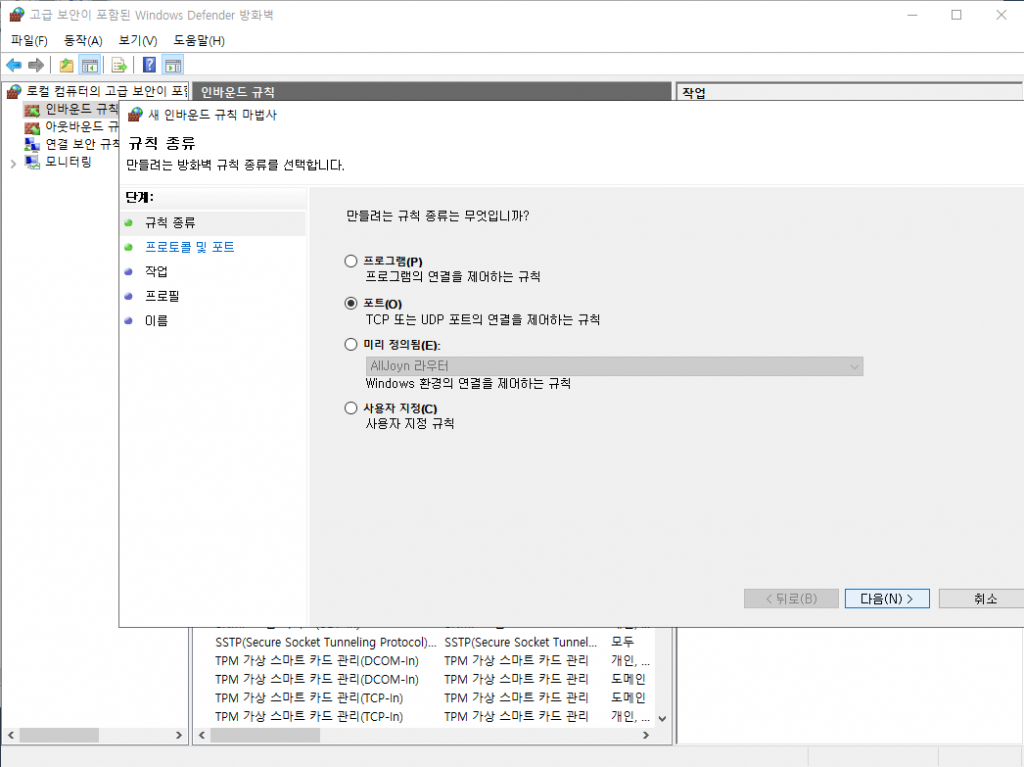Click the 다음(N) > button
Viewport: 1024px width, 767px height.
887,598
